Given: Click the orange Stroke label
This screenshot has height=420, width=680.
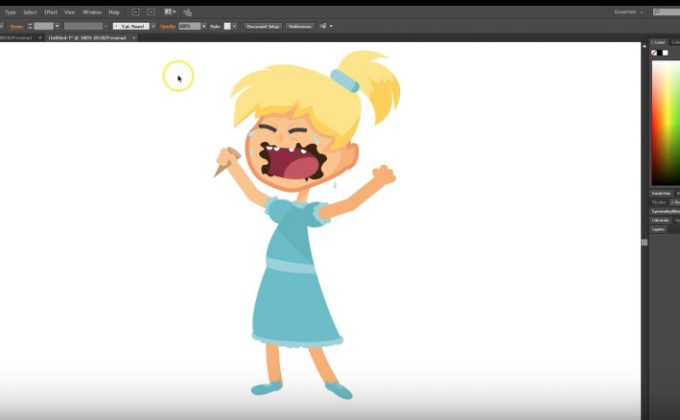Looking at the screenshot, I should click(x=17, y=26).
